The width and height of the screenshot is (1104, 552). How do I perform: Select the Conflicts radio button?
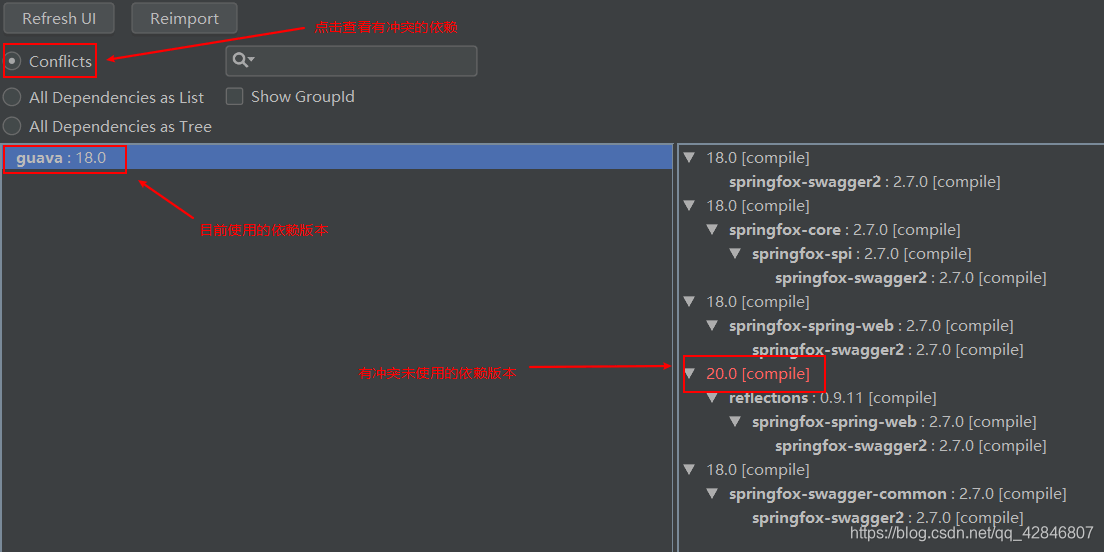[x=12, y=61]
